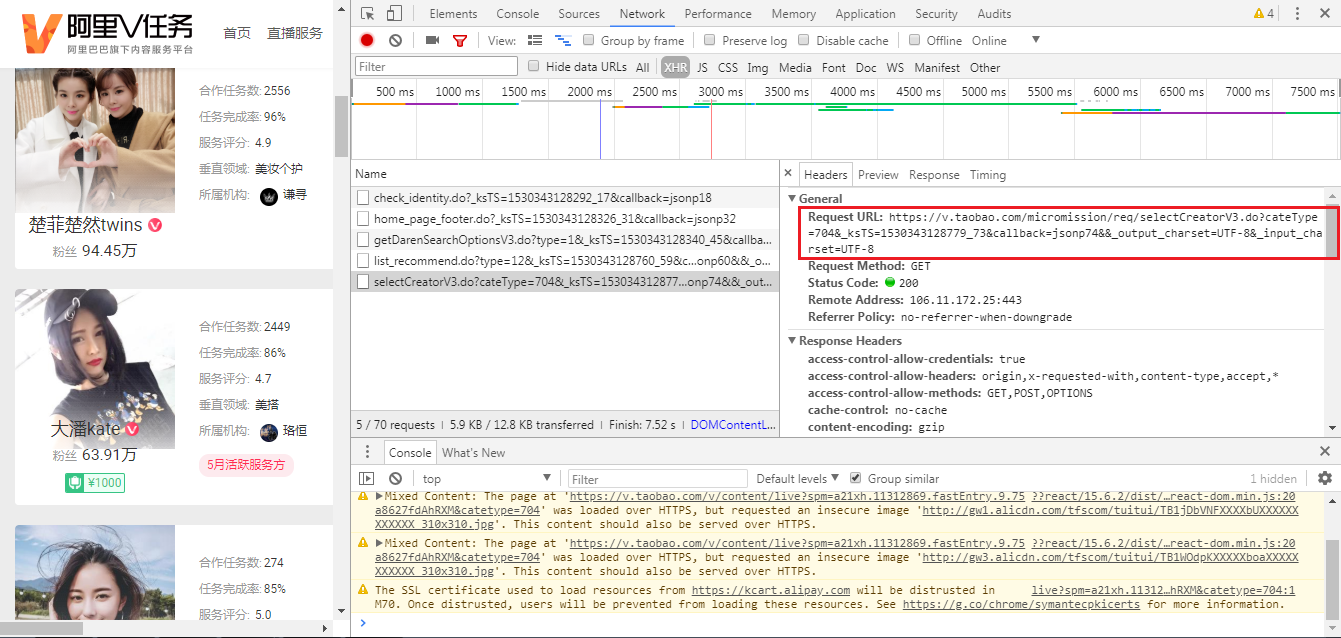This screenshot has width=1341, height=638.
Task: Click the capture screenshots camera icon
Action: pyautogui.click(x=432, y=41)
